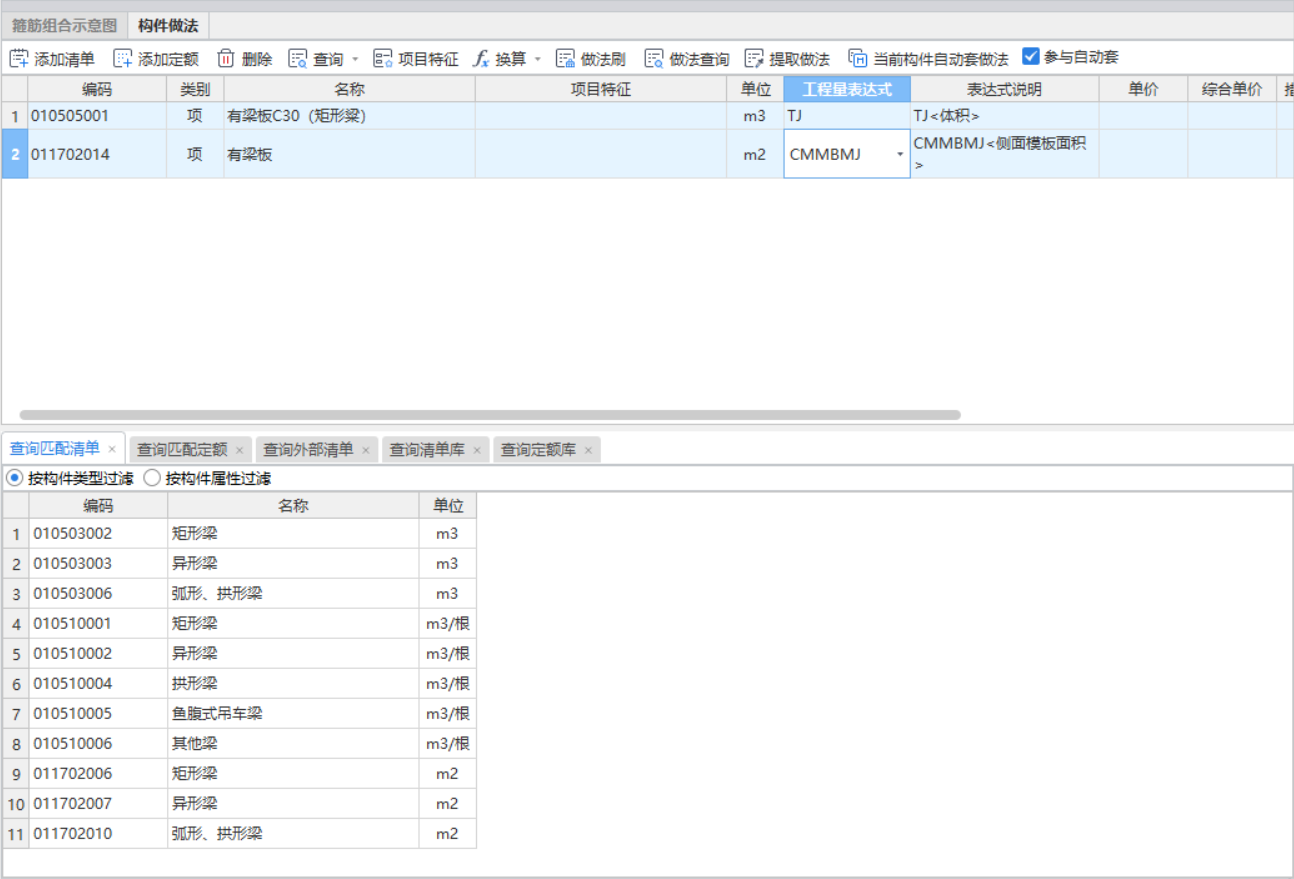Image resolution: width=1294 pixels, height=879 pixels.
Task: Select list item 010510002 异形梁
Action: pyautogui.click(x=239, y=654)
